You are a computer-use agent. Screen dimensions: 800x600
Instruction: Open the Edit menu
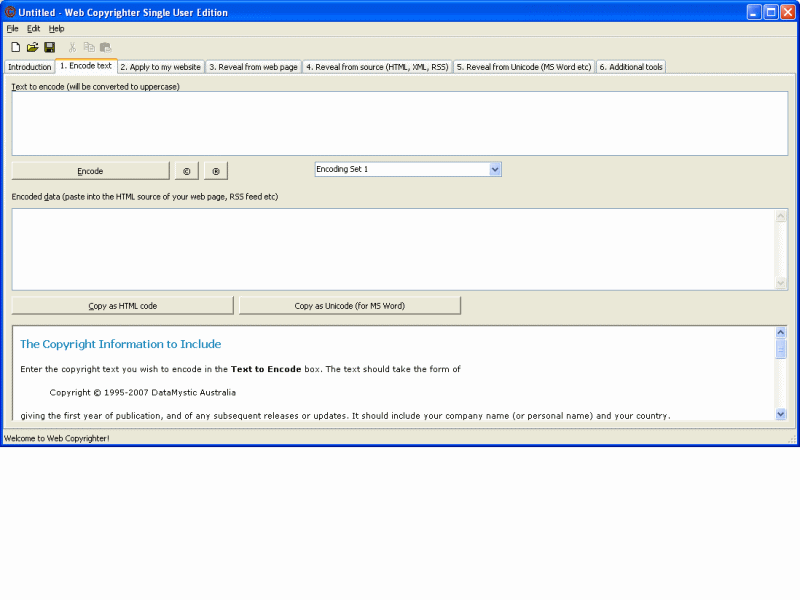pos(33,28)
